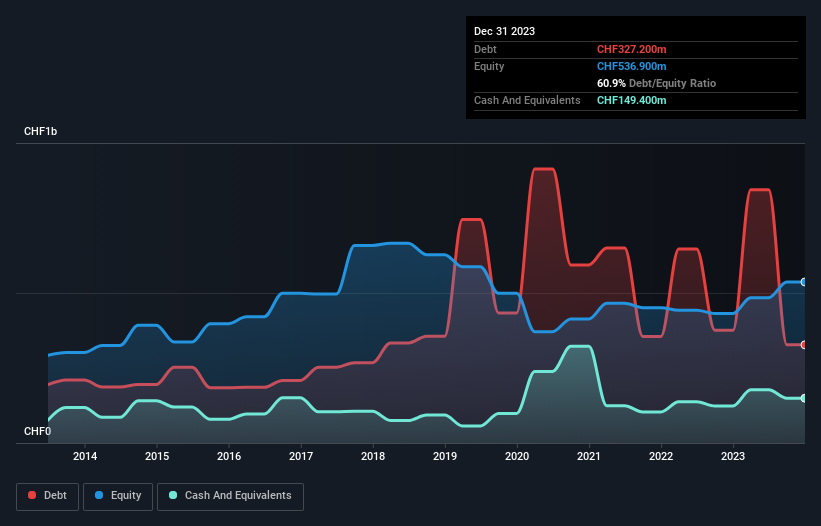Click the red Debt endpoint marker
The image size is (821, 526).
coord(804,345)
